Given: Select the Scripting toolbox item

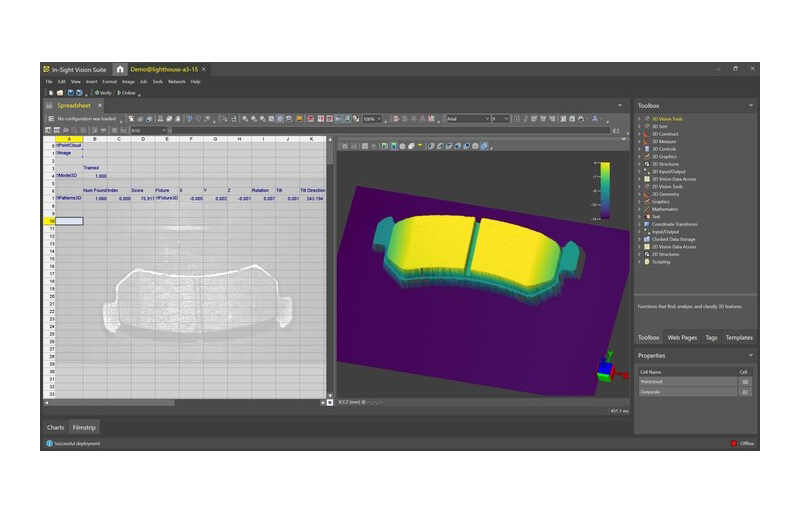Looking at the screenshot, I should click(x=660, y=262).
